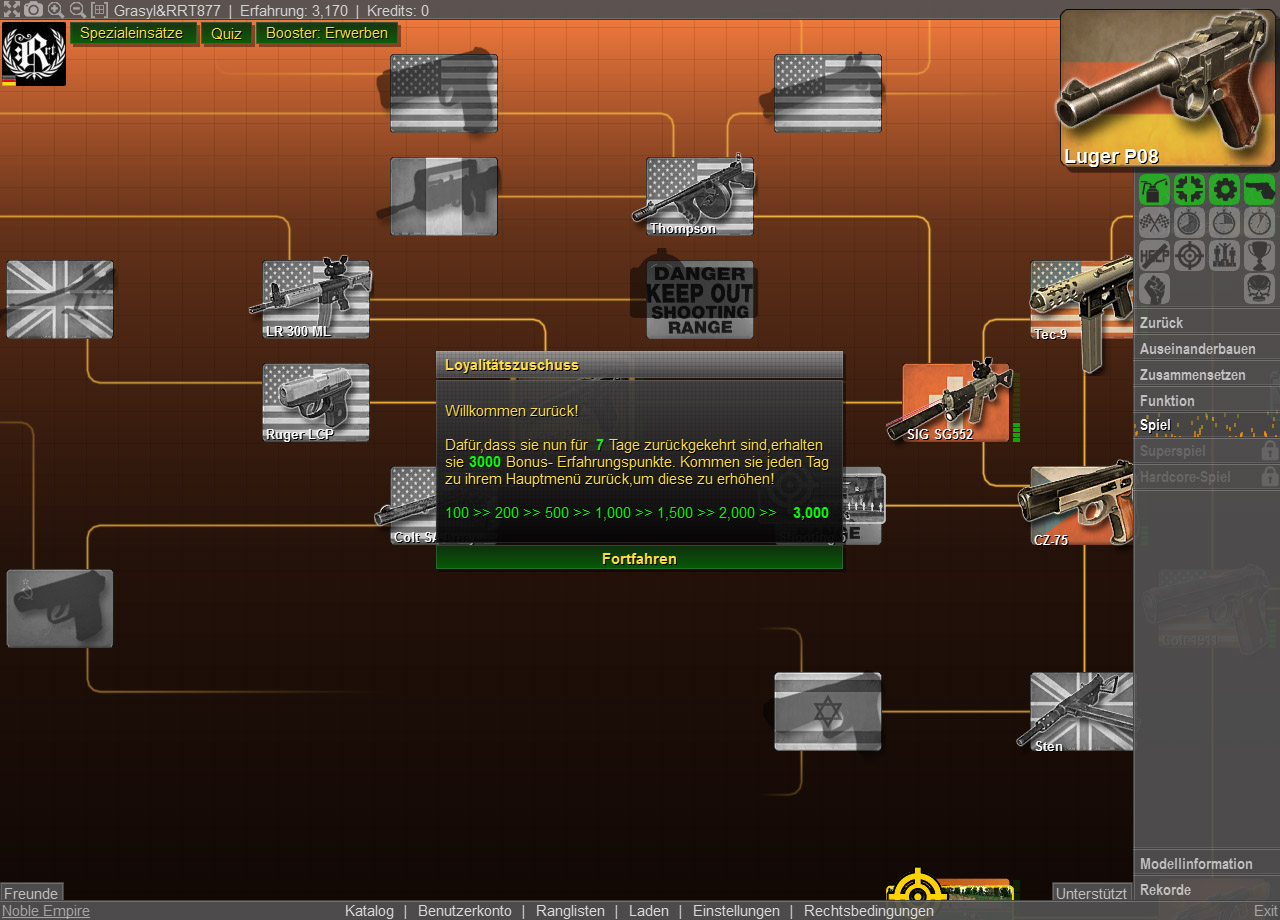Click the fullscreen toggle icon in the top bar

pos(11,9)
